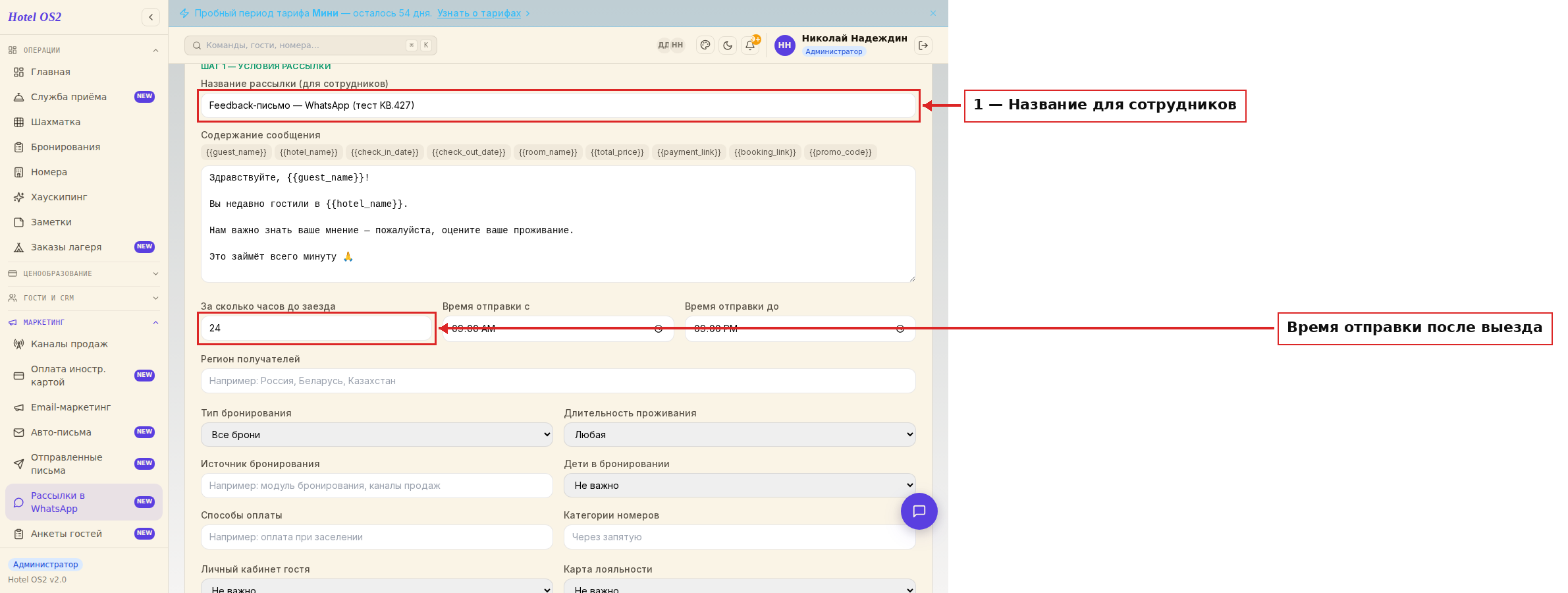Click the logout icon
1568x593 pixels.
point(923,45)
